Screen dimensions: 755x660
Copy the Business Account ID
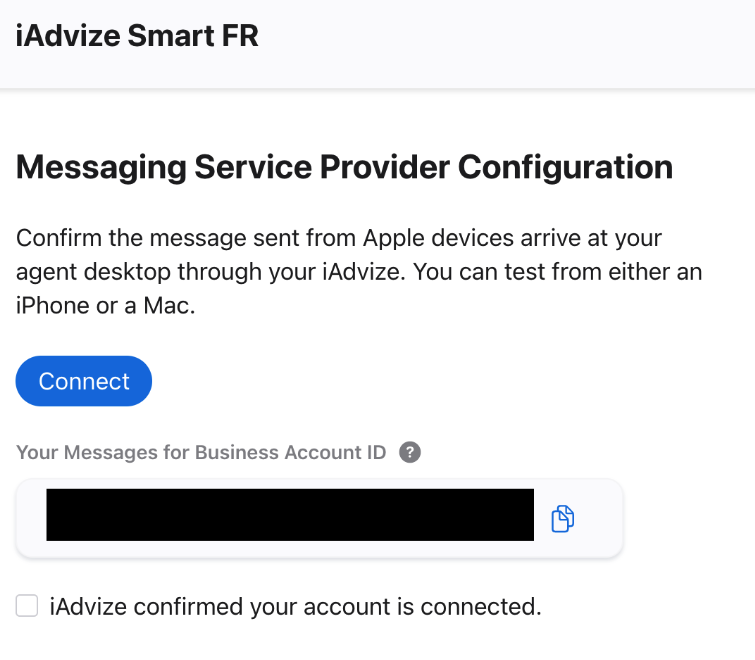[563, 518]
